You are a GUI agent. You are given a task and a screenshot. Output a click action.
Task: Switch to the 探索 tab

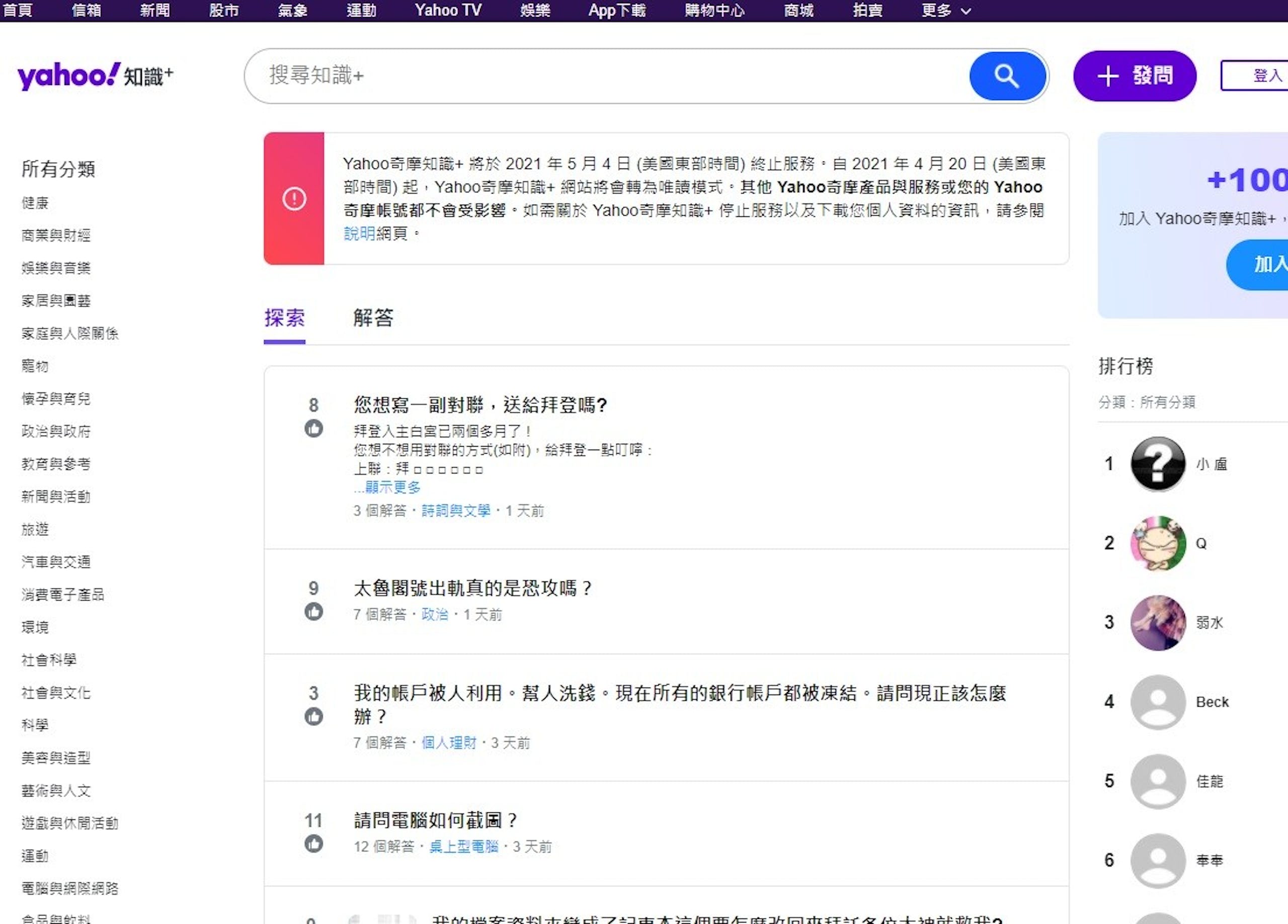click(285, 317)
